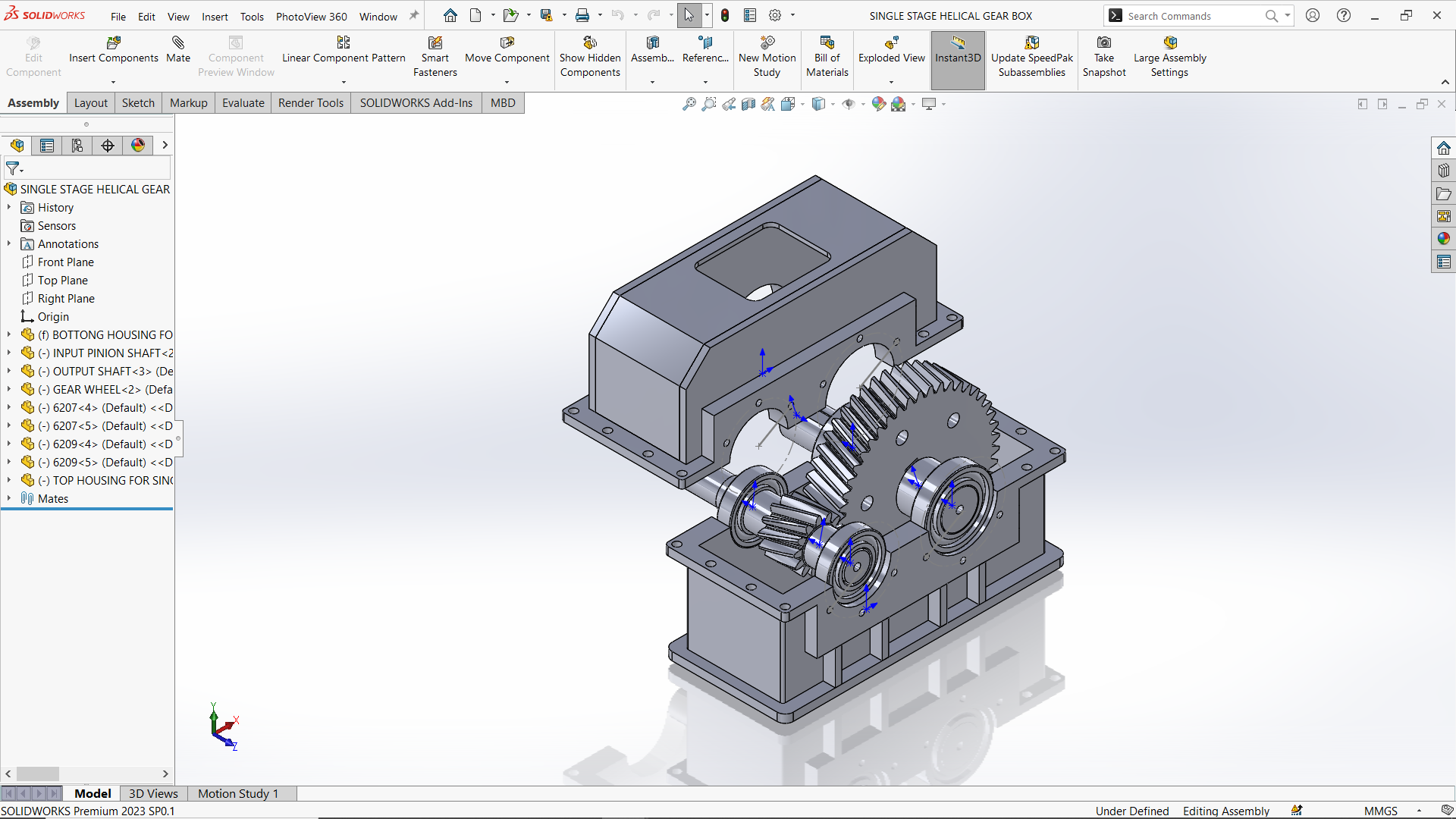The height and width of the screenshot is (819, 1456).
Task: Click the MMGS unit system button
Action: pos(1380,811)
